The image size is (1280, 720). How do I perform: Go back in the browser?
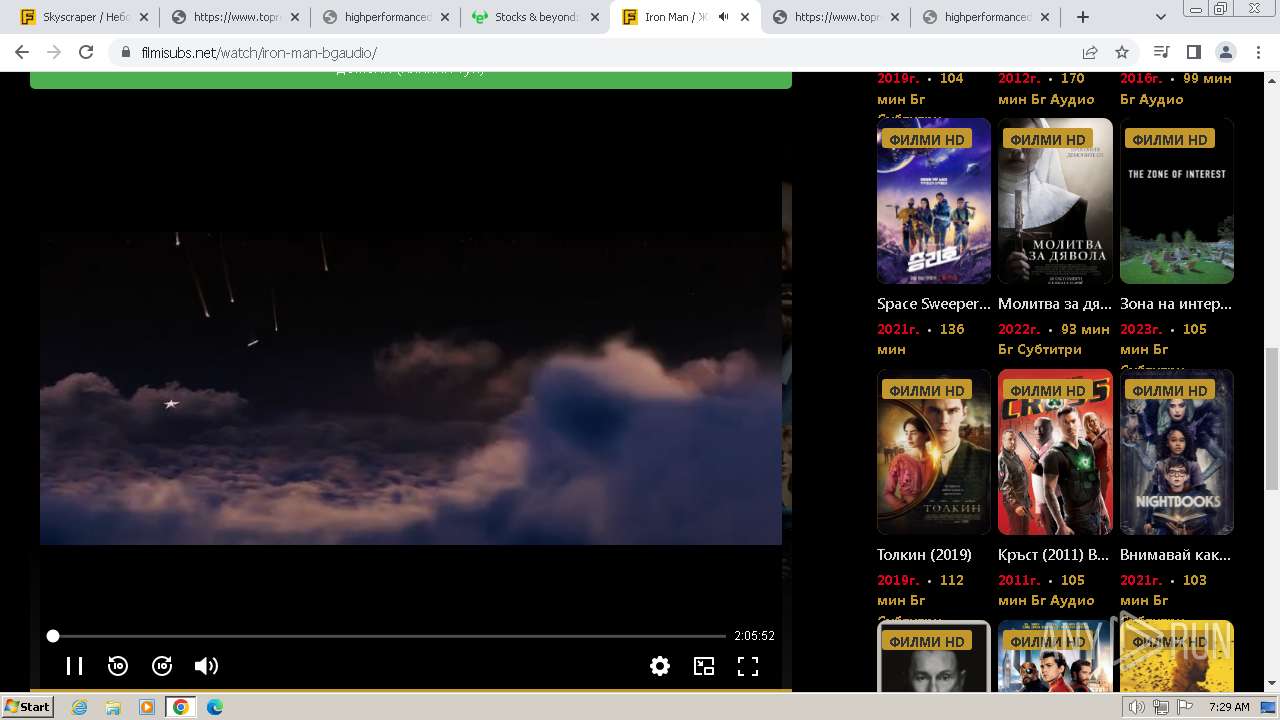(x=22, y=52)
